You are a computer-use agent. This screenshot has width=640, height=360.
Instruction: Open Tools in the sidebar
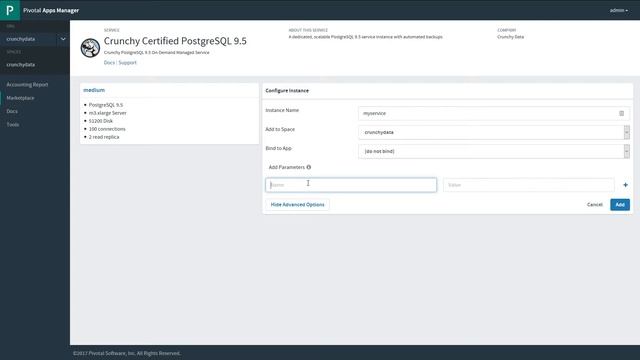coord(13,124)
